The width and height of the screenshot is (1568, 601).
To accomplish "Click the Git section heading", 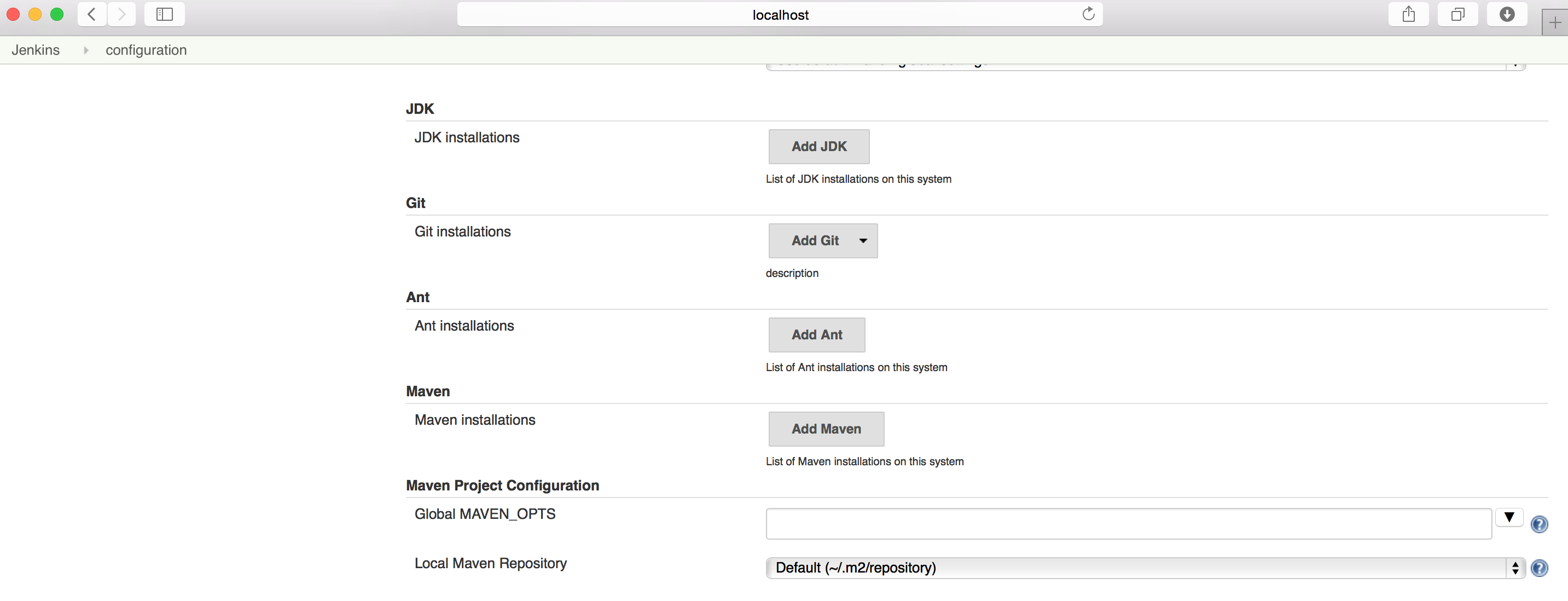I will click(416, 203).
